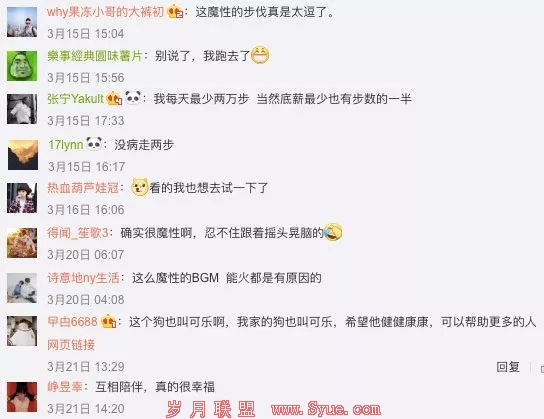544x419 pixels.
Task: Open avatar of 峥昱幸 commenter
Action: 22,397
